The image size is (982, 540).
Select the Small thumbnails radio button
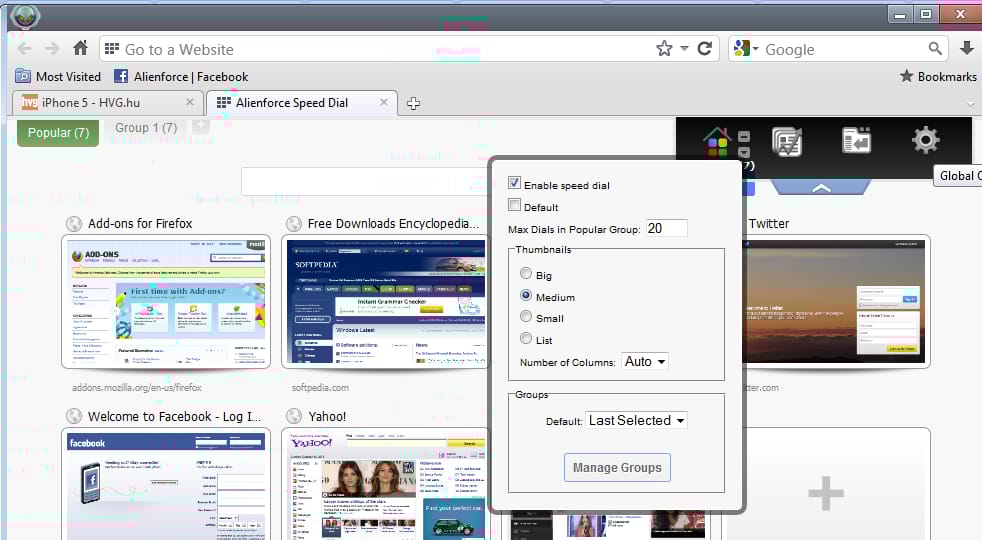526,316
